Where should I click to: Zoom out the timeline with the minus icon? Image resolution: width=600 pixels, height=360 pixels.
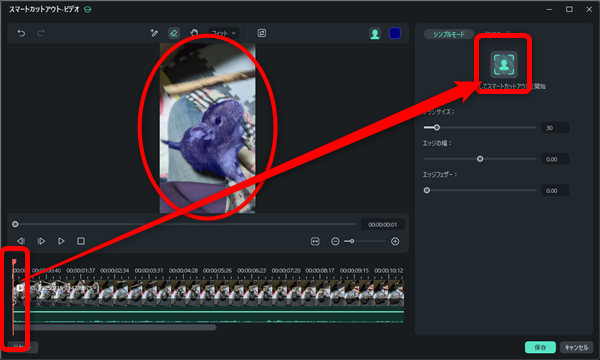coord(335,241)
